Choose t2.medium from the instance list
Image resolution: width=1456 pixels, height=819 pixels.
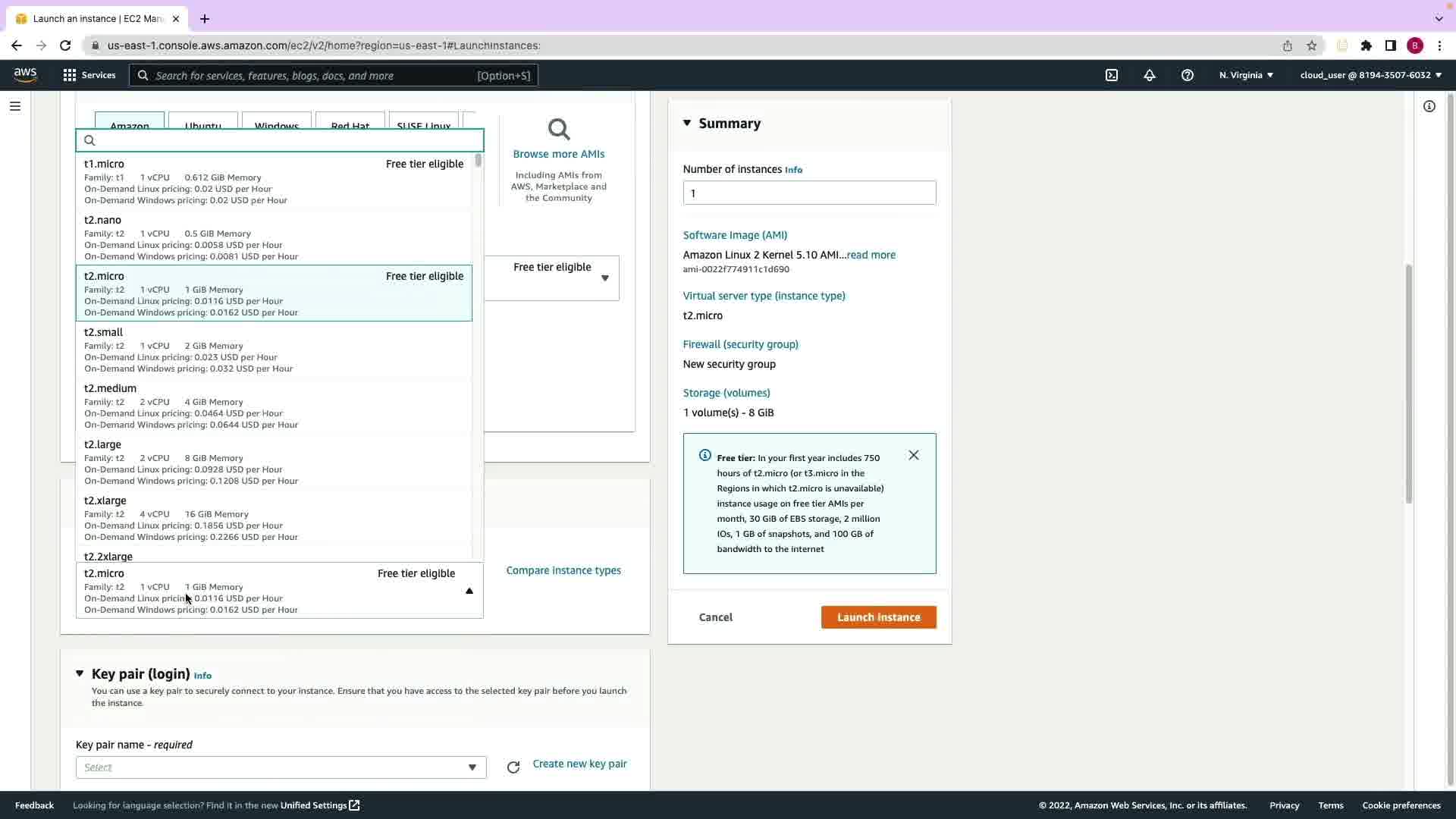tap(273, 406)
